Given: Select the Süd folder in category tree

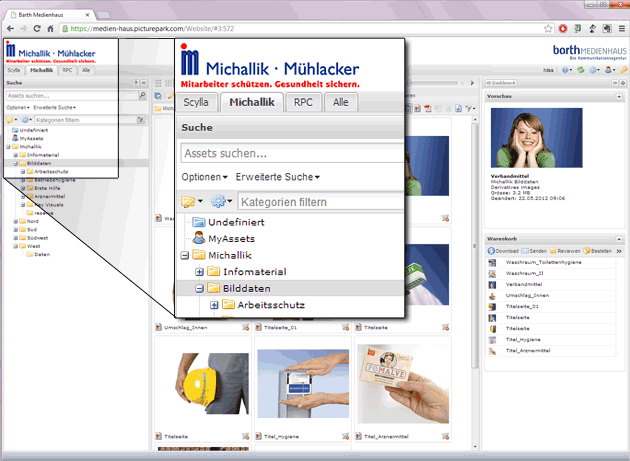Looking at the screenshot, I should pos(29,229).
